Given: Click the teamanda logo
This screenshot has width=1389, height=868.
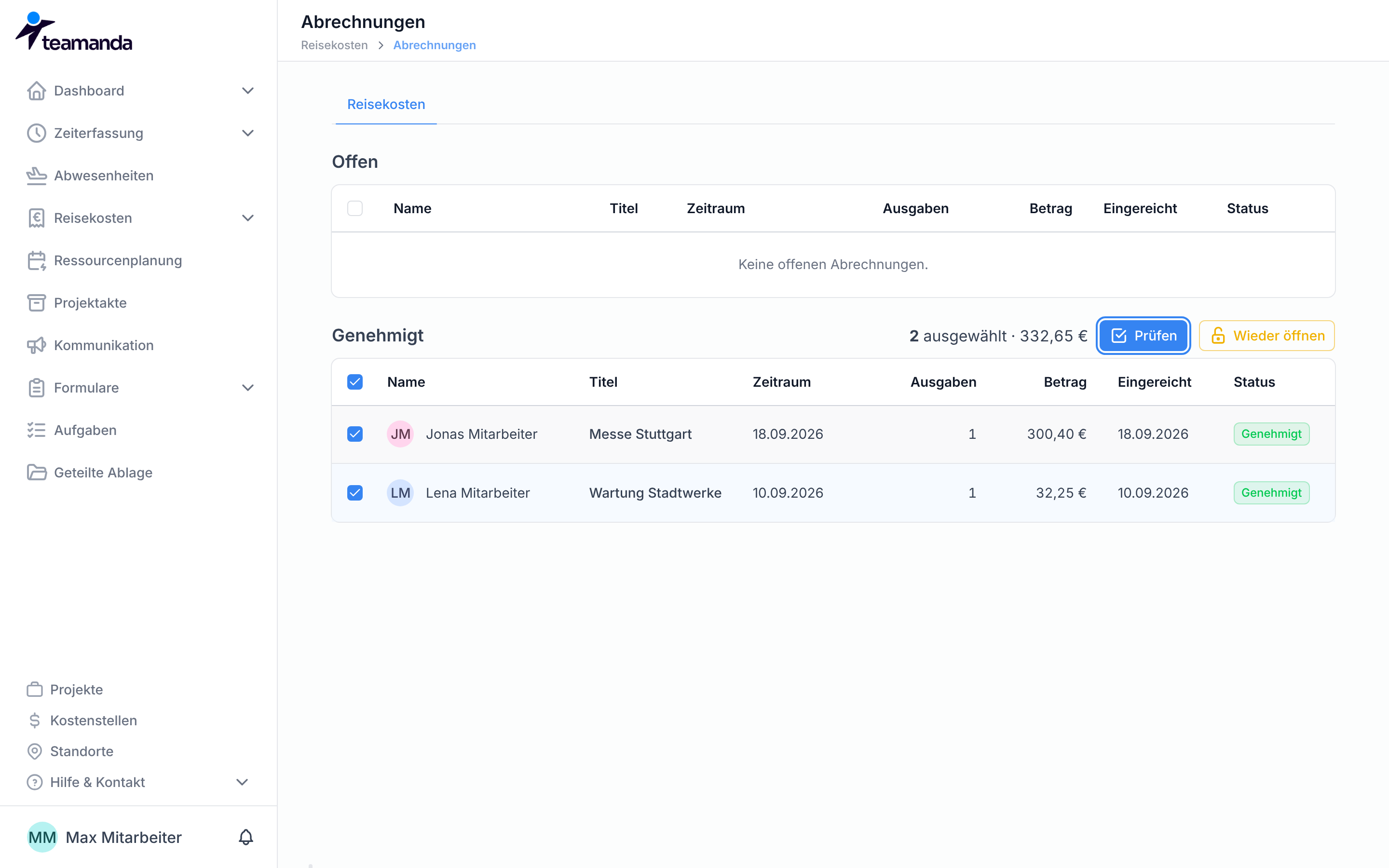Looking at the screenshot, I should click(x=73, y=31).
